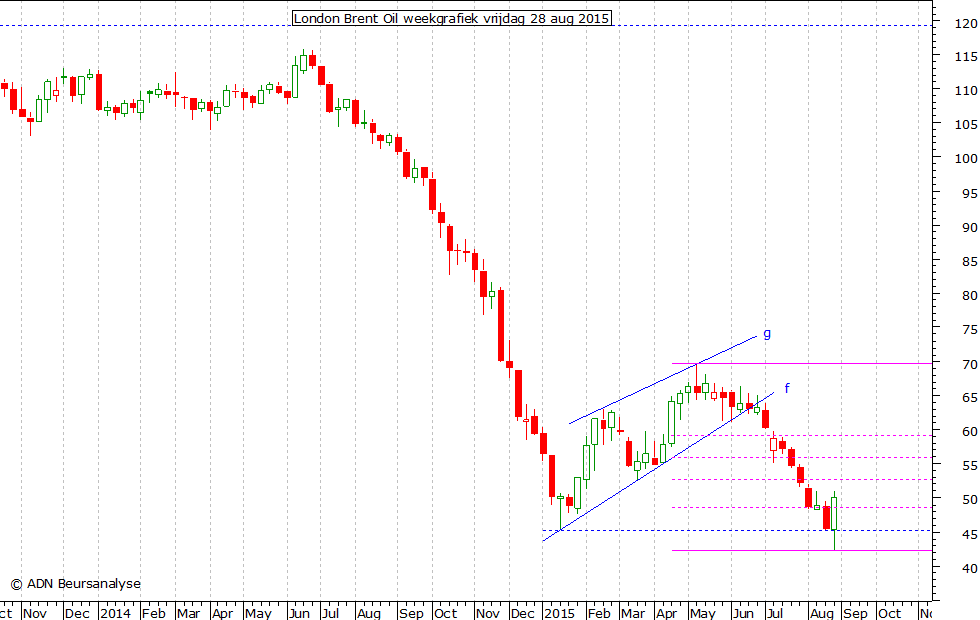Click the 110 price axis label
980x620 pixels.
tap(966, 91)
